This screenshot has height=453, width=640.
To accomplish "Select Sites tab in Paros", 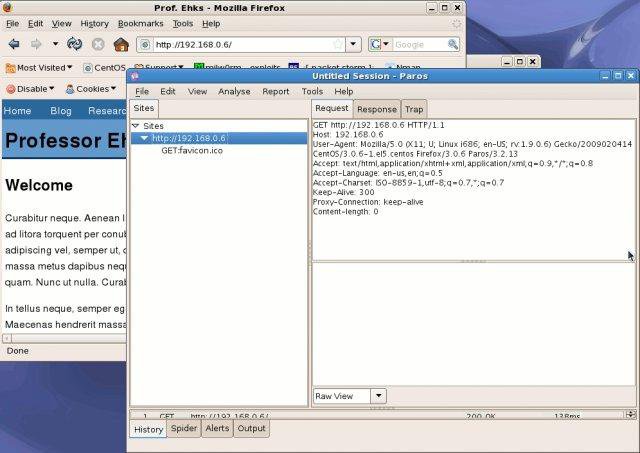I will (144, 108).
